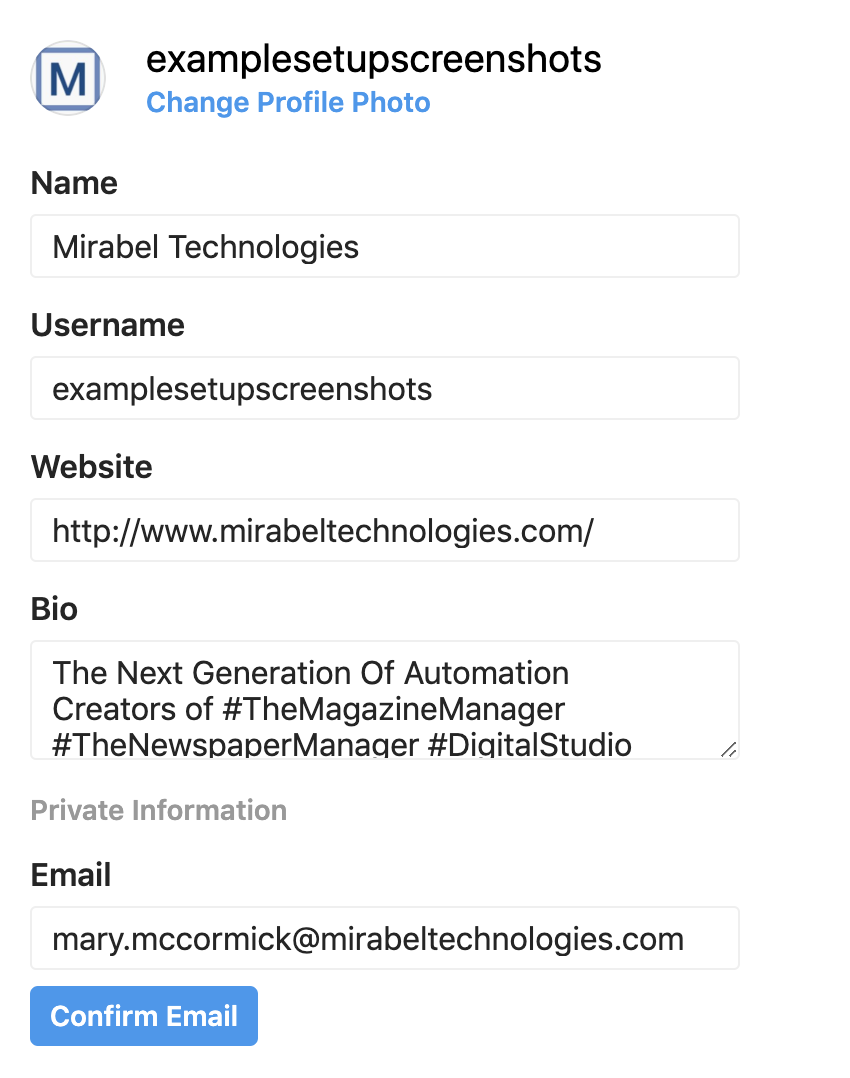Click the Website field label
Screen dimensions: 850x1078
[91, 468]
